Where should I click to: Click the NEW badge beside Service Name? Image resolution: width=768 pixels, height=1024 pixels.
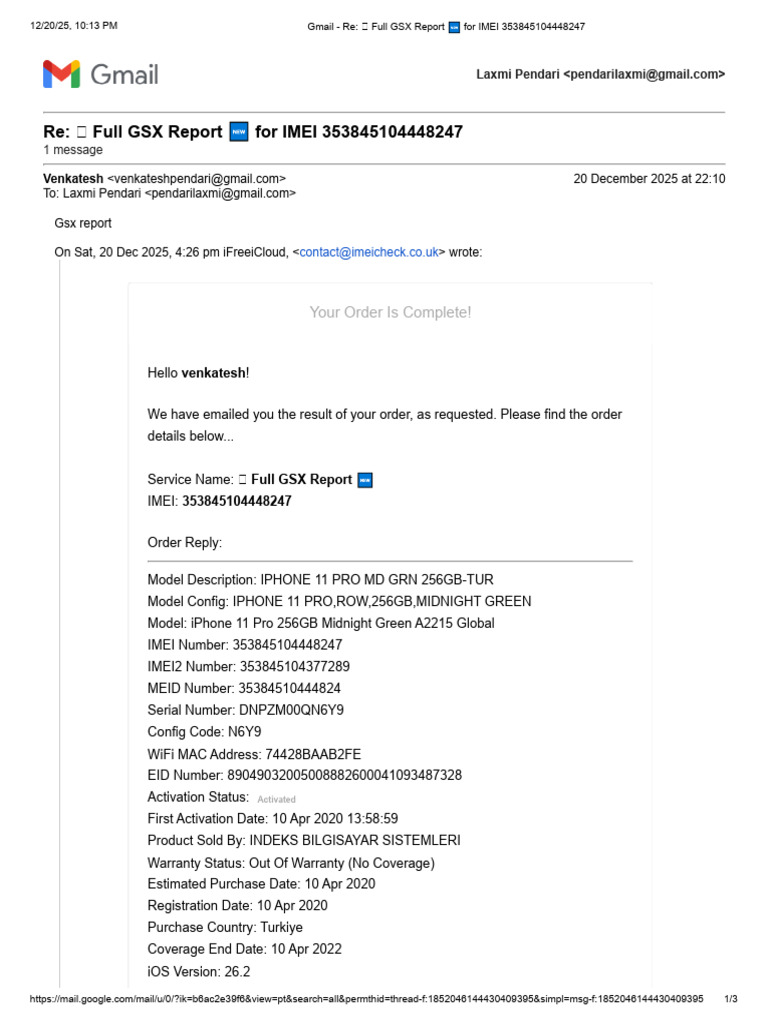click(x=365, y=480)
